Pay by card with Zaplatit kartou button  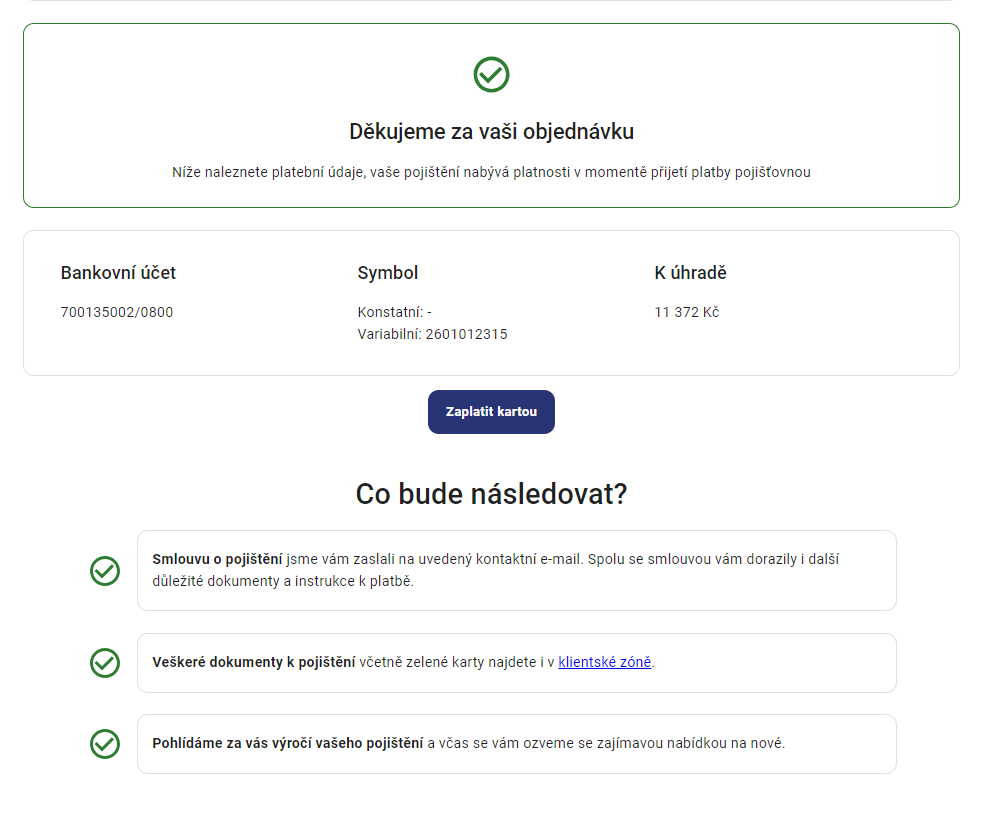tap(491, 412)
